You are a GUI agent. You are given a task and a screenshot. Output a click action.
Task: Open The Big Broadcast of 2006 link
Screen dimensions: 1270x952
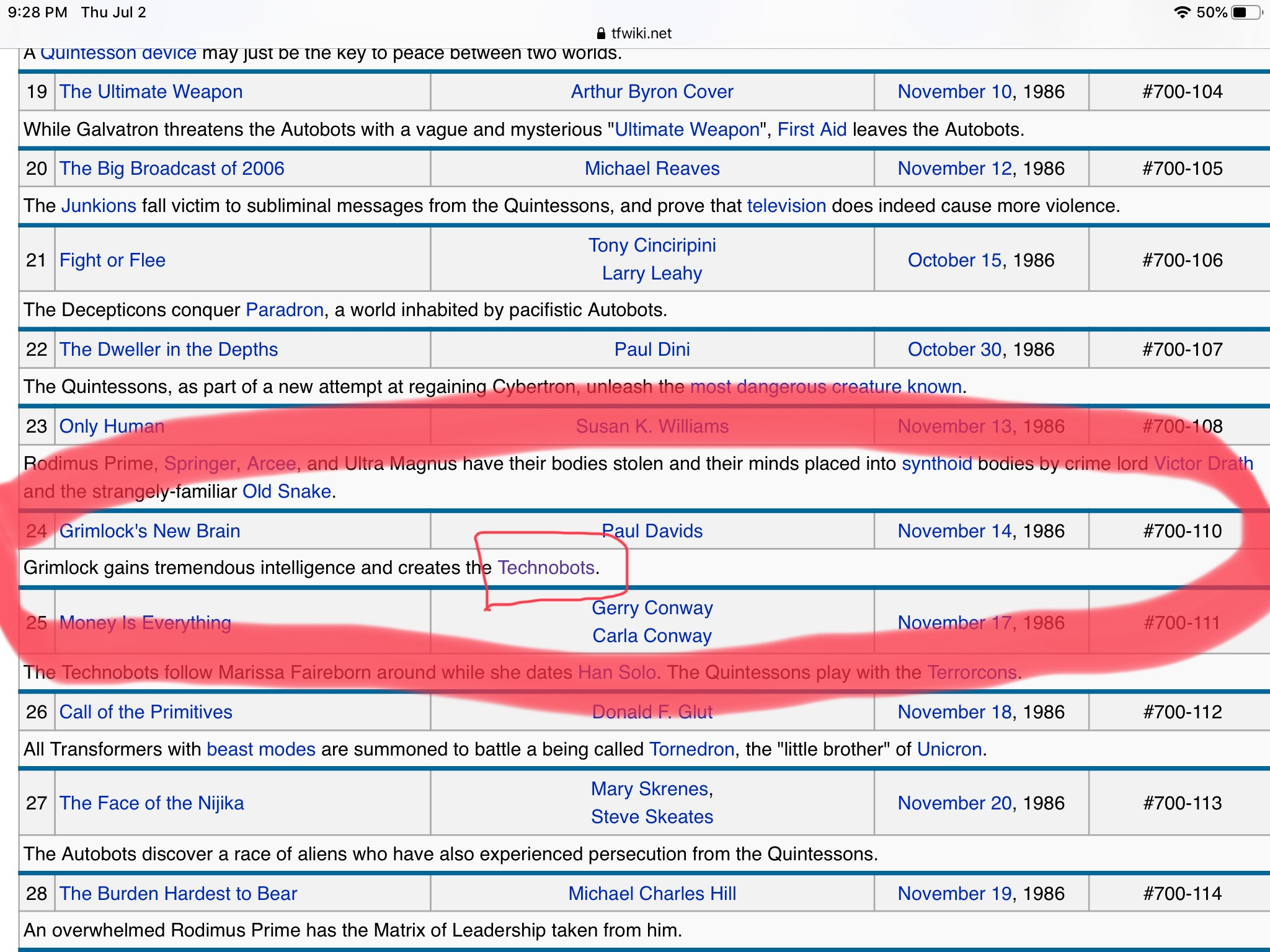click(172, 169)
